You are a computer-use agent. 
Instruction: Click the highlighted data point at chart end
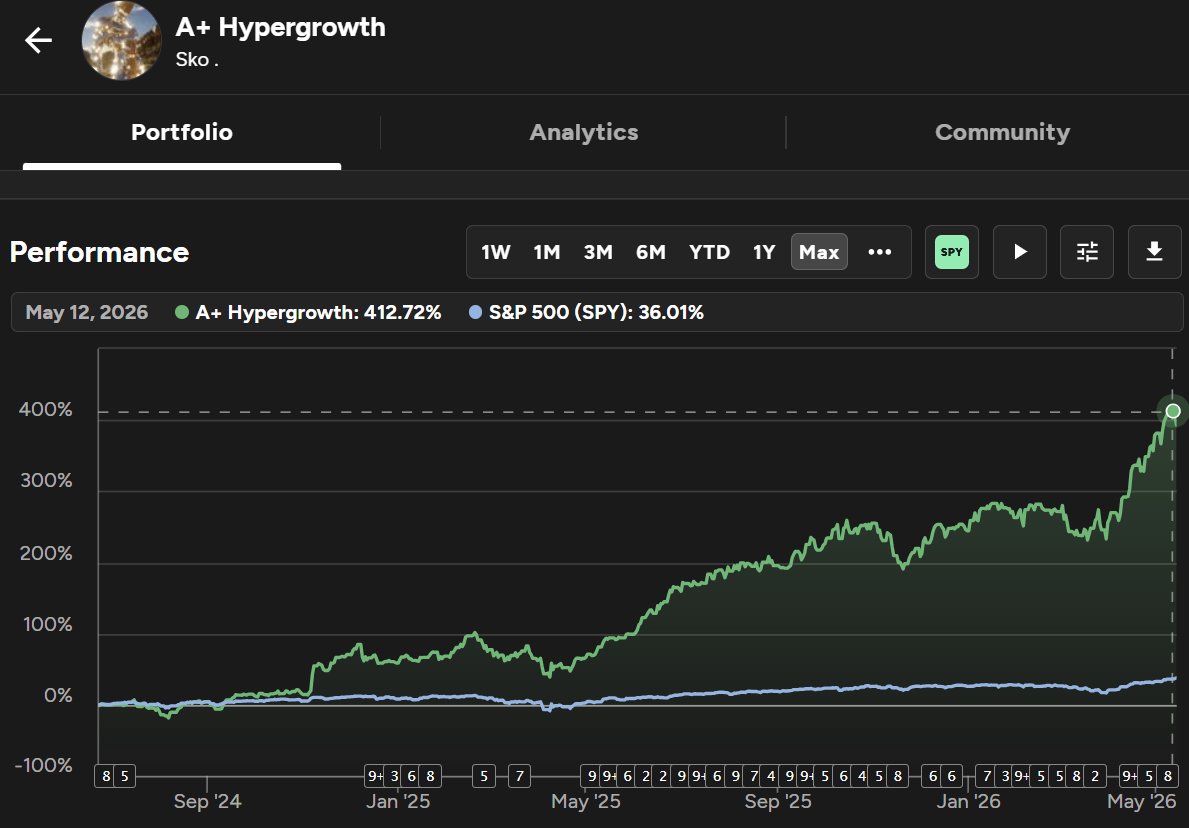click(1173, 411)
